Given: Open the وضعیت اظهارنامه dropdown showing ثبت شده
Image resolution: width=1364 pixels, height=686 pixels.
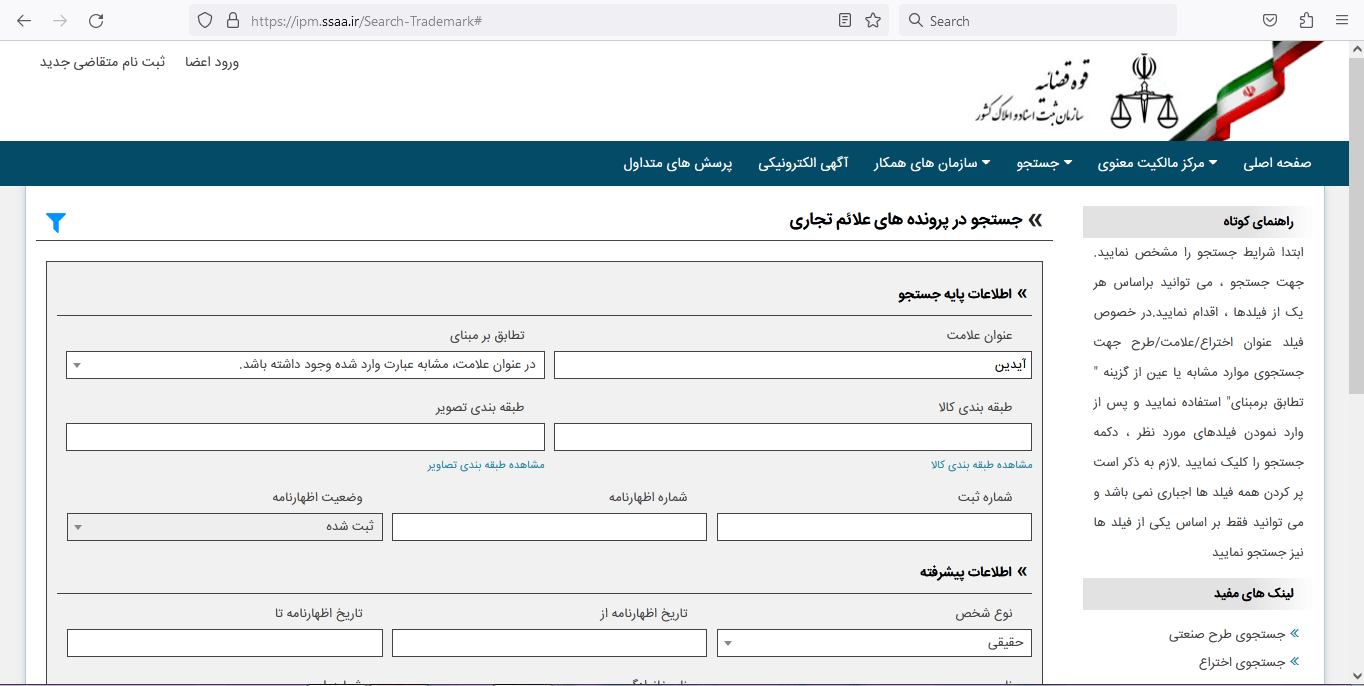Looking at the screenshot, I should (x=224, y=526).
